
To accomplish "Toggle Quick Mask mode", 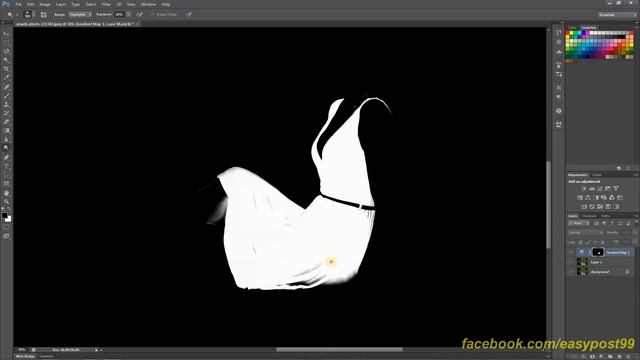I will (x=6, y=227).
